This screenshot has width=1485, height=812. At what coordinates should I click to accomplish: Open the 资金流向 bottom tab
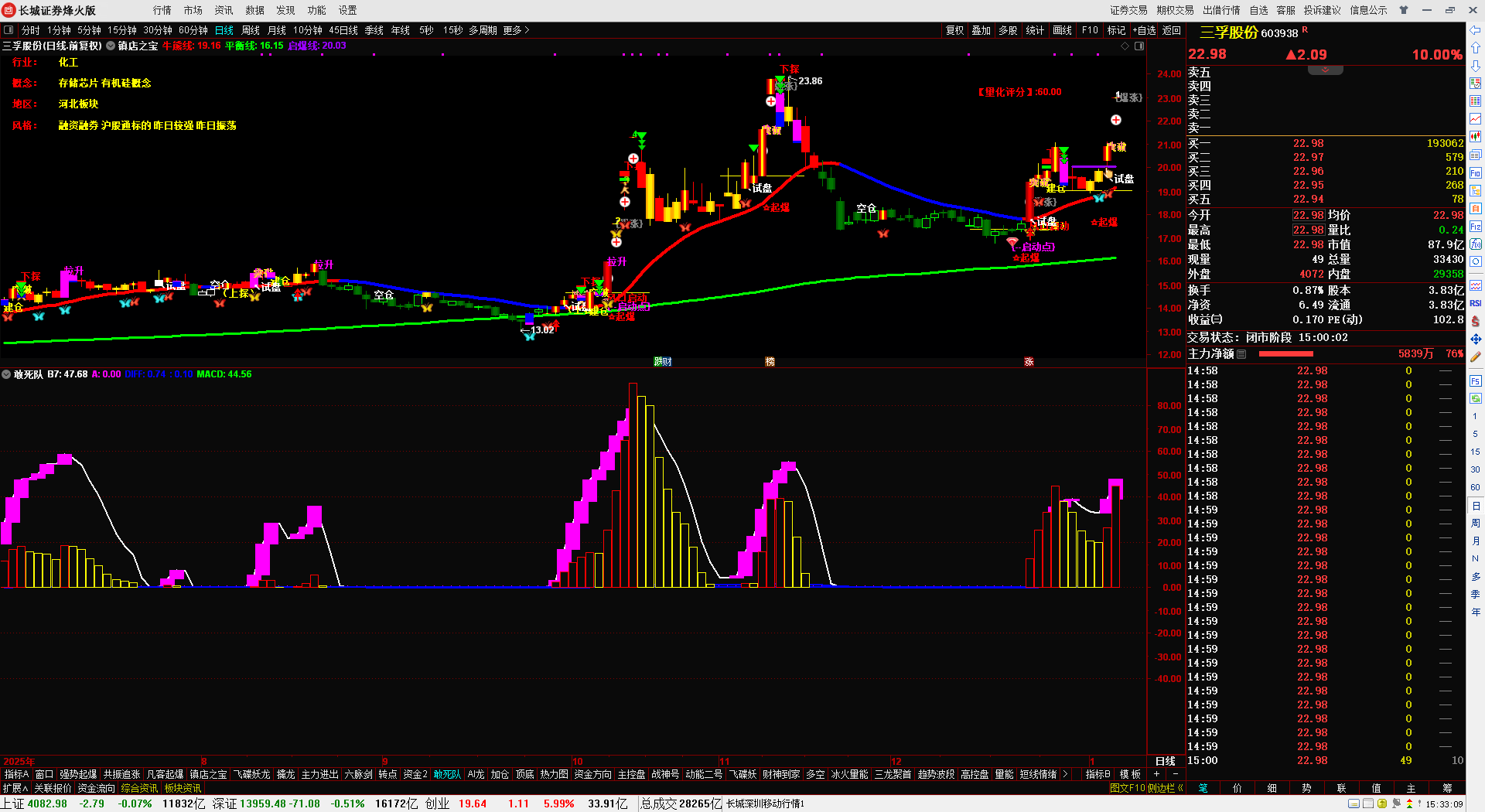point(96,788)
